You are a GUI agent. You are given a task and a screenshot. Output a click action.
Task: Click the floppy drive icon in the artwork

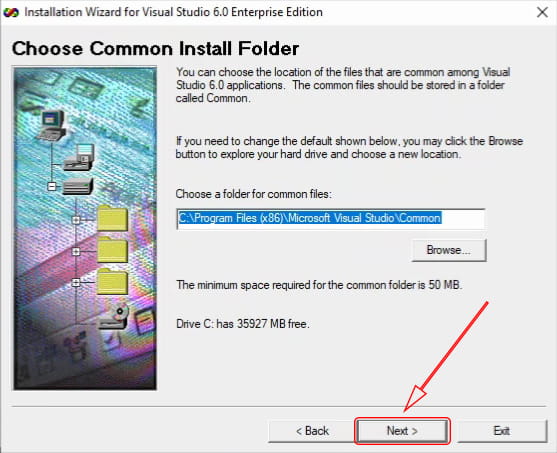(80, 157)
